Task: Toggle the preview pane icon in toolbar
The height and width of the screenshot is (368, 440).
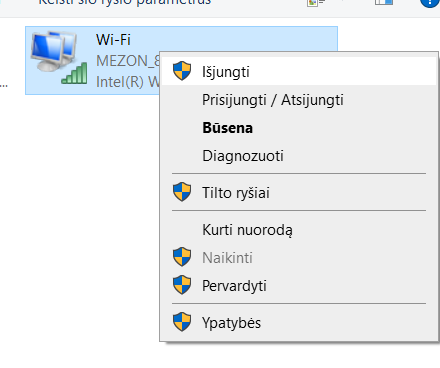Action: click(x=384, y=3)
